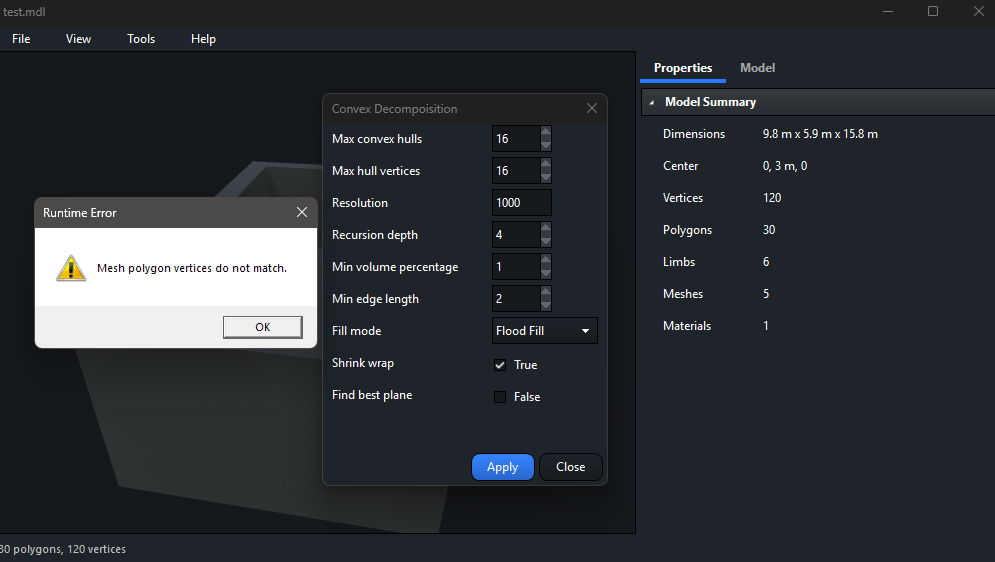Open the File menu
Screen dimensions: 995x562
coord(21,39)
